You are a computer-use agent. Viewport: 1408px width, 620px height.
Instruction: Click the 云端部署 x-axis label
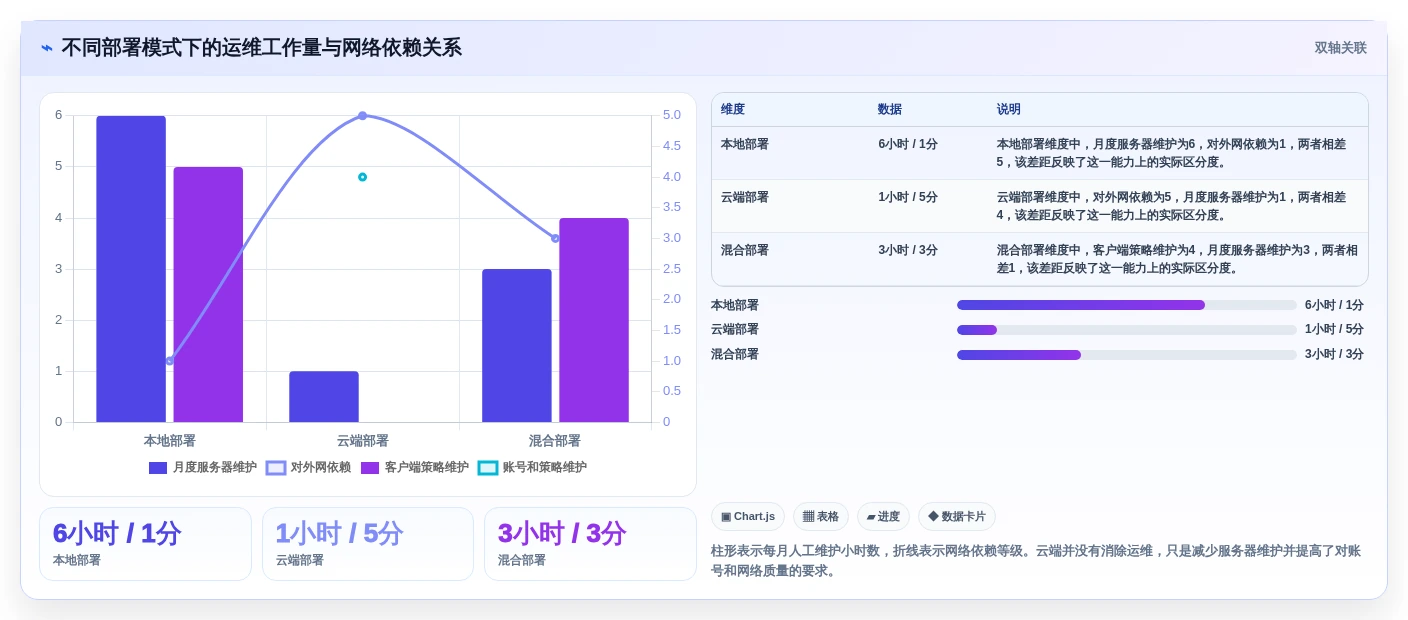click(x=362, y=441)
